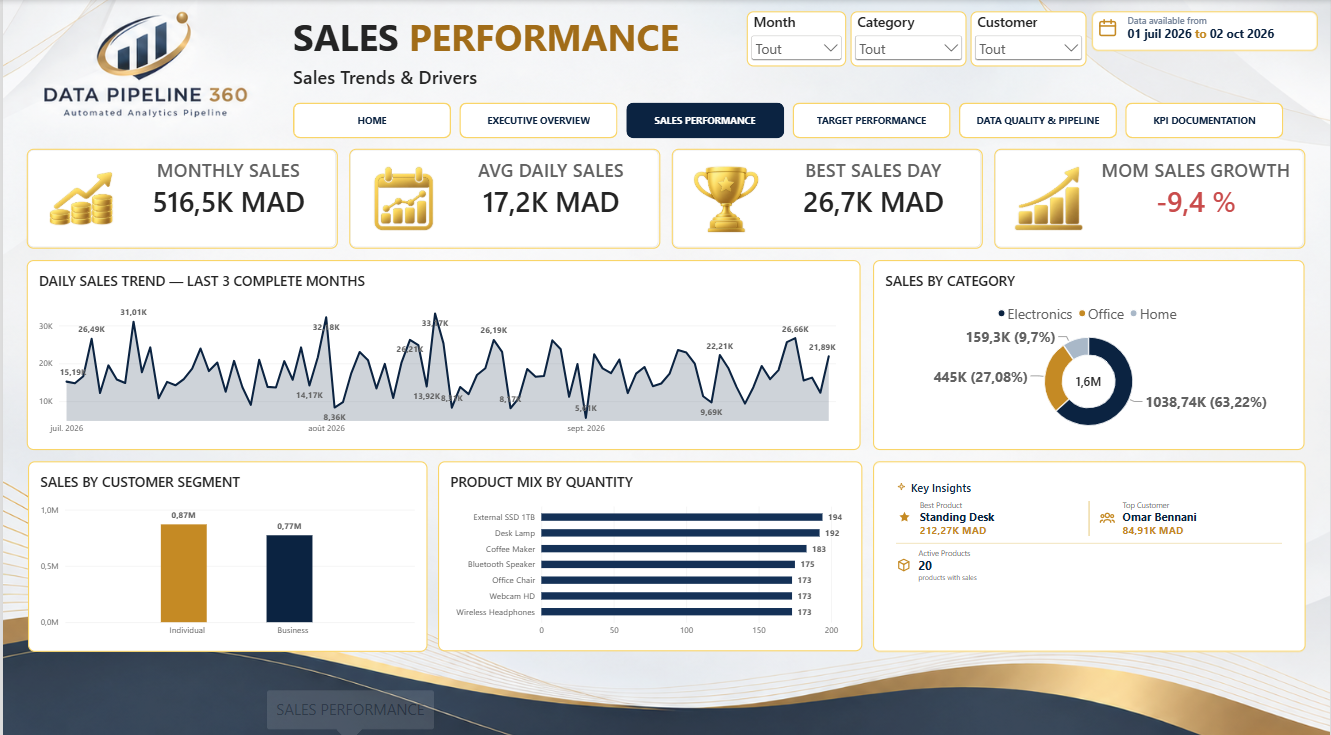Go to the HOME page
Viewport: 1331px width, 735px height.
coord(372,120)
